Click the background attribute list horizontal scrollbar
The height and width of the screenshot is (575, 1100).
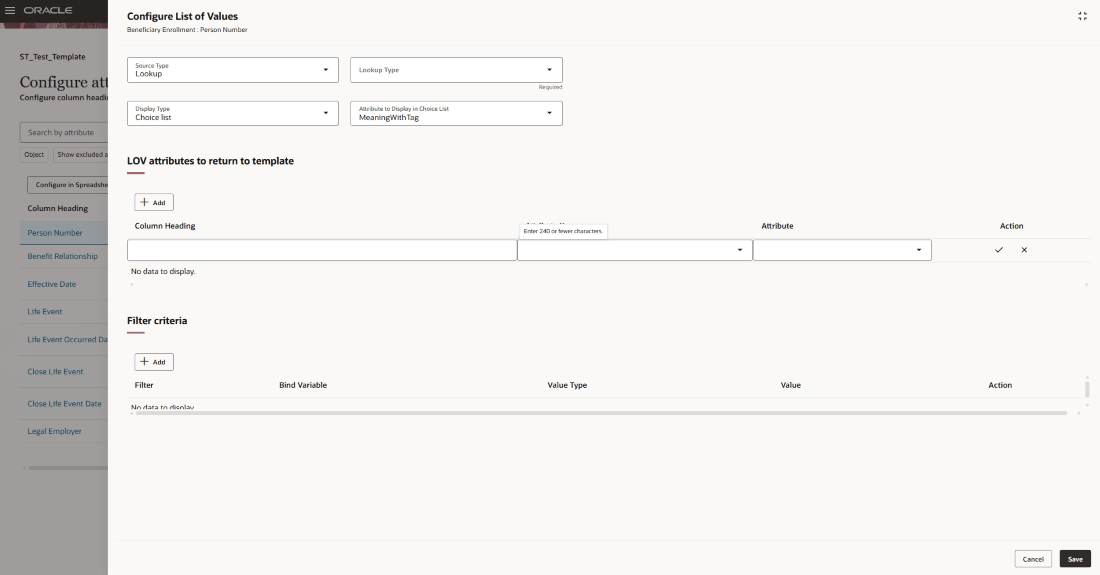click(68, 468)
